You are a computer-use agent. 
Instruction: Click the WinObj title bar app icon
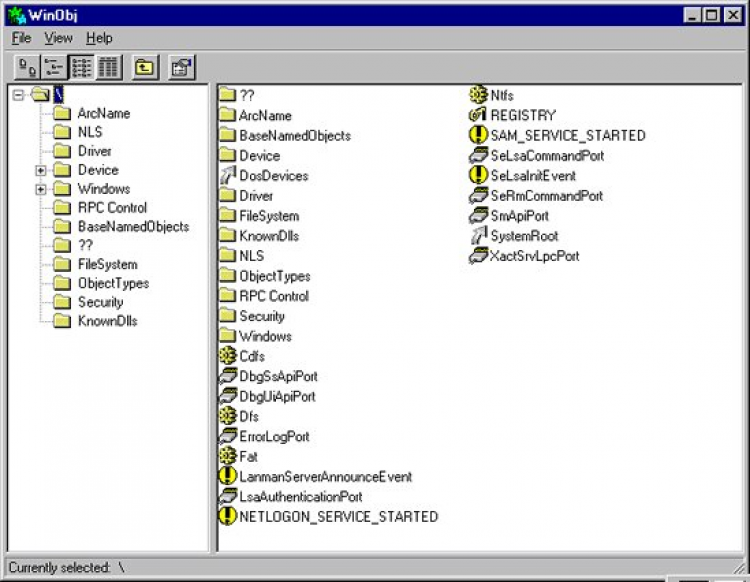(17, 16)
